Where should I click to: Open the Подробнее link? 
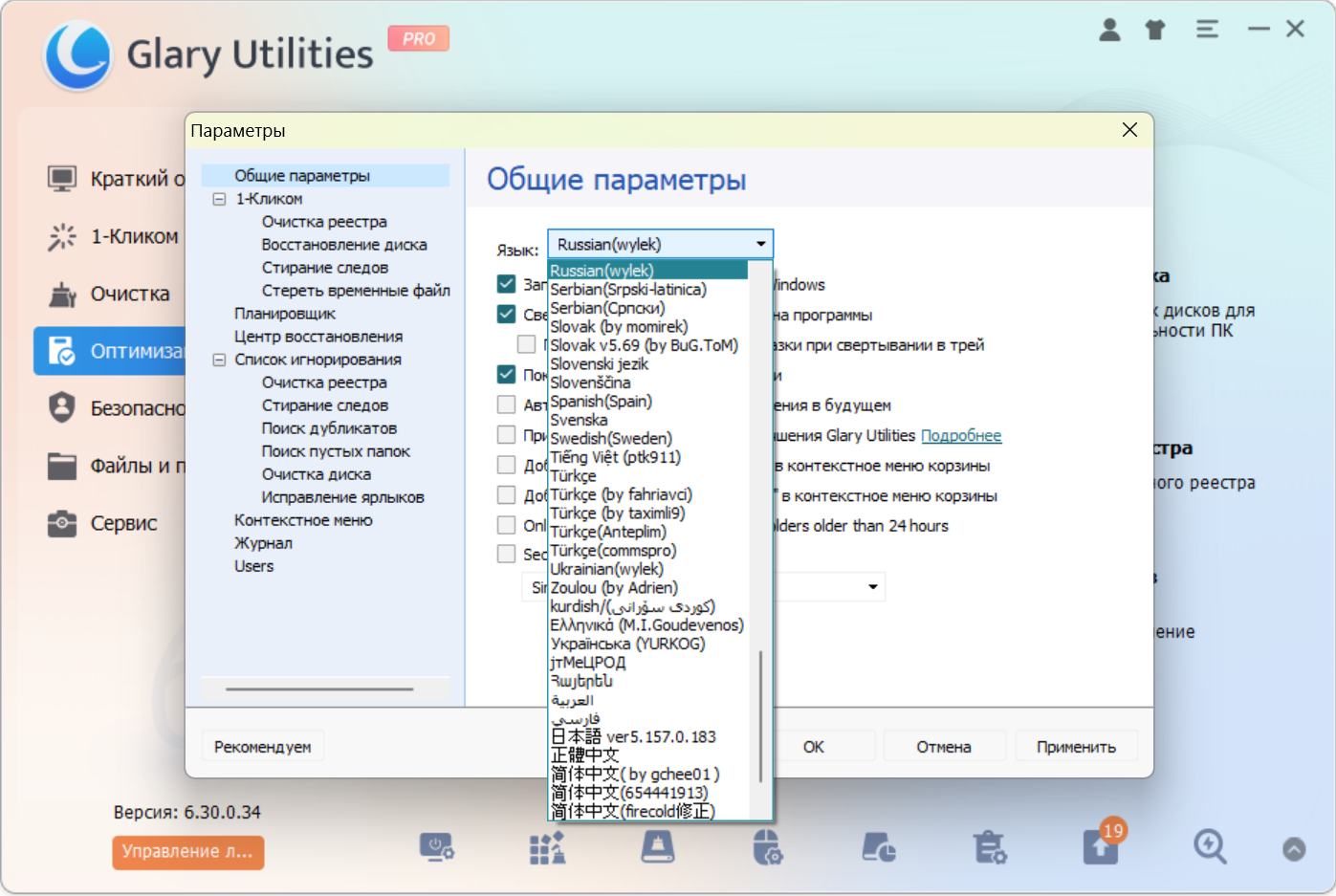click(961, 435)
